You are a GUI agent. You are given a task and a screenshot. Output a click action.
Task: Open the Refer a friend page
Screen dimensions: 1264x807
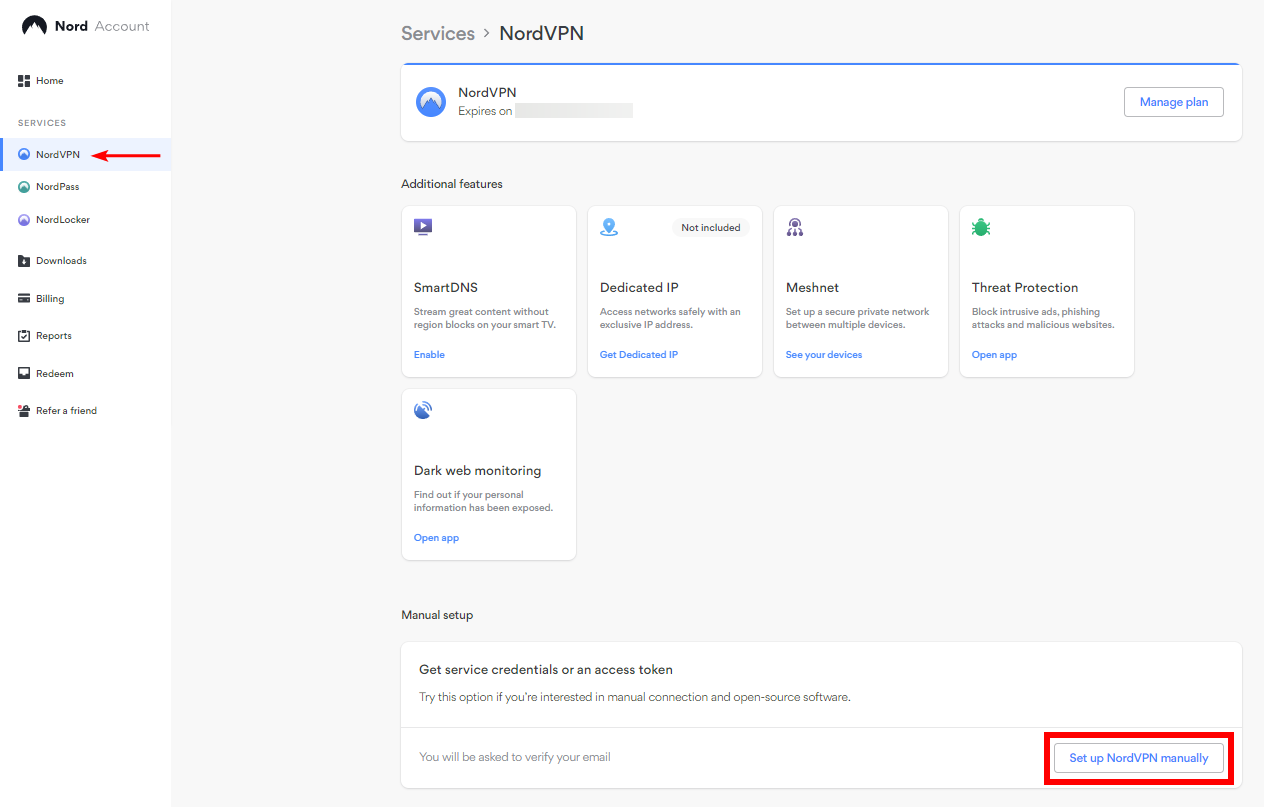coord(65,410)
